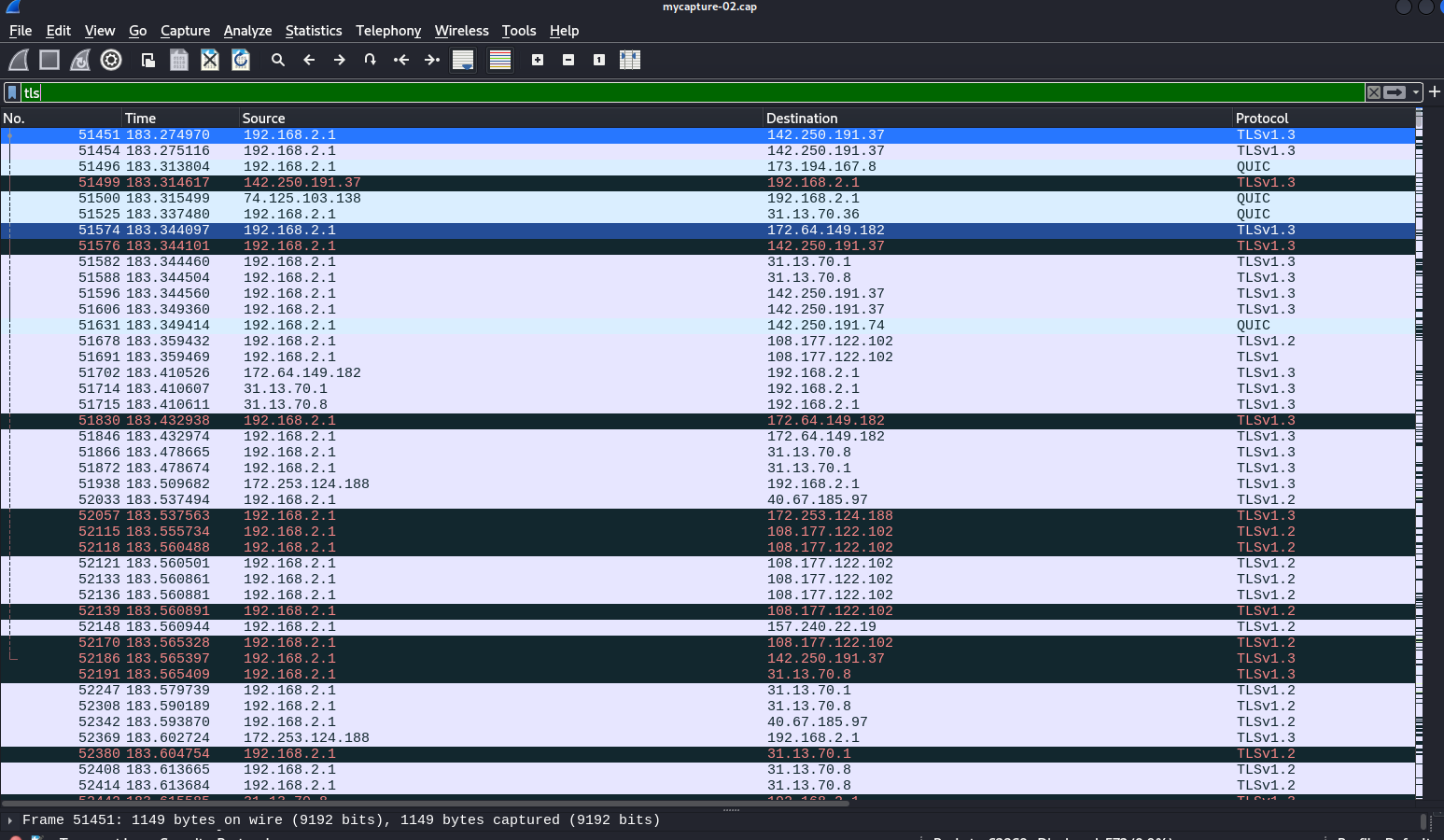Expand the Frame 51451 details row

(x=9, y=819)
